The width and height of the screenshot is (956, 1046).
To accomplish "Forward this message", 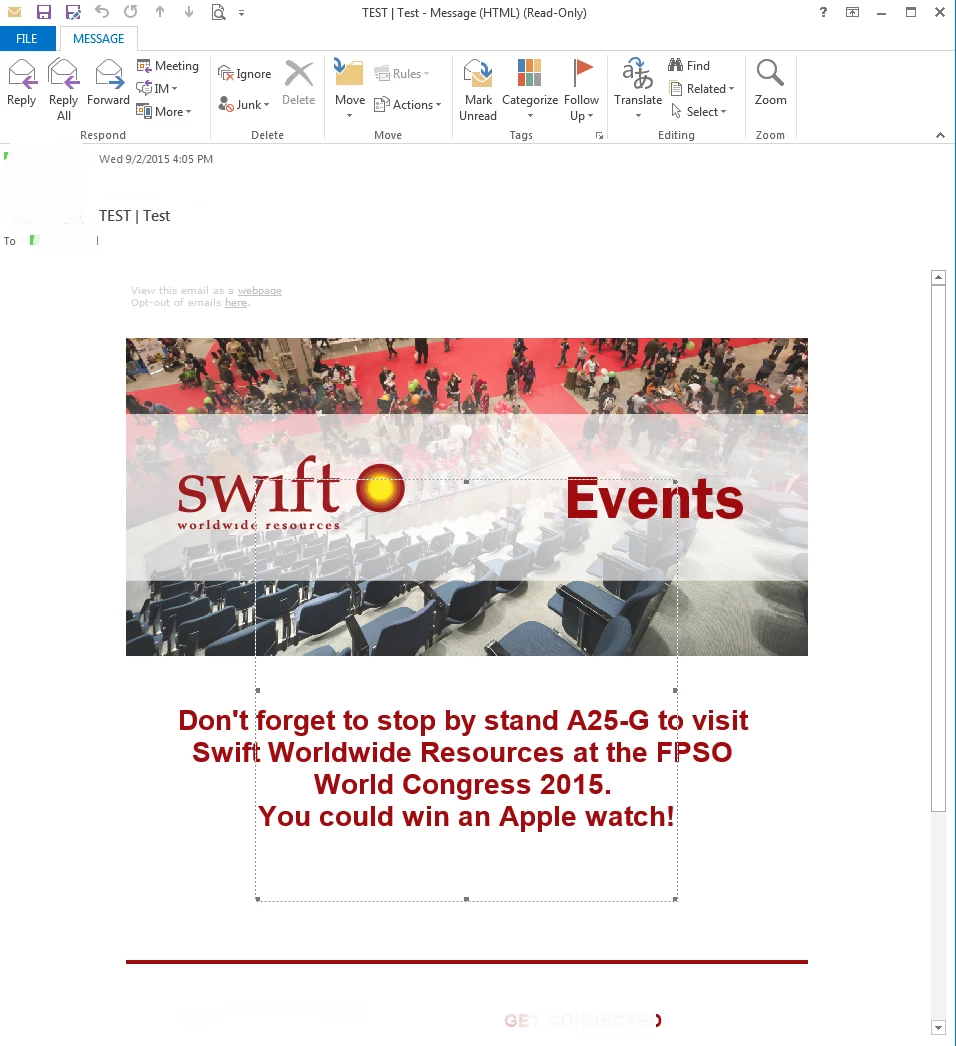I will tap(108, 82).
